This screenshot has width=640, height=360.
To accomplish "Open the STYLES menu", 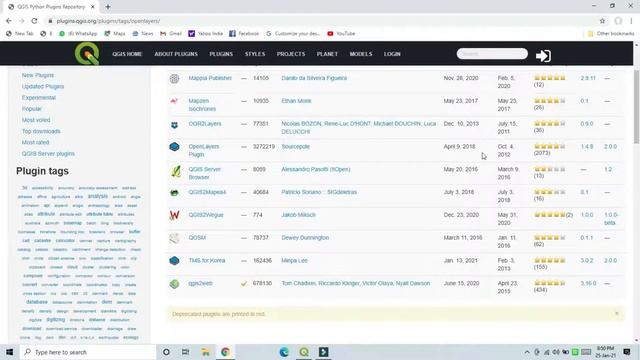I will coord(255,54).
